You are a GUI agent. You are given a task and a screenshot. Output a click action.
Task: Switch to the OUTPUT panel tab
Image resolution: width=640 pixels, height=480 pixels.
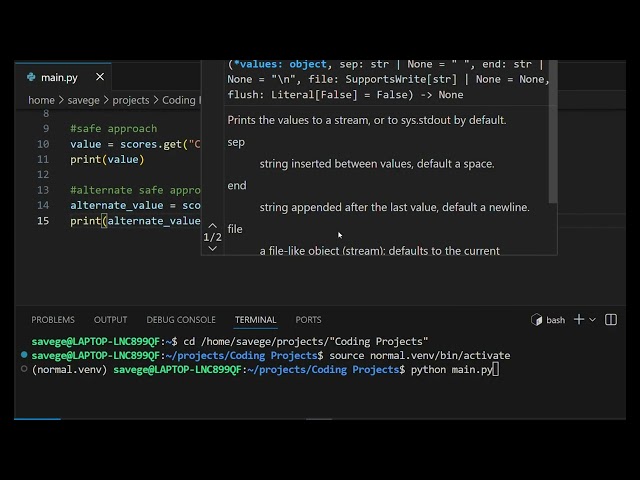coord(110,320)
